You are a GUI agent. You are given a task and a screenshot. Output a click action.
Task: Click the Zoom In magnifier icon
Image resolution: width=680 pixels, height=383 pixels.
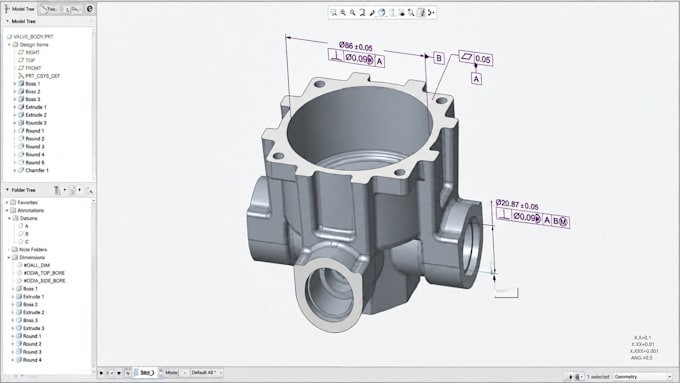[343, 13]
